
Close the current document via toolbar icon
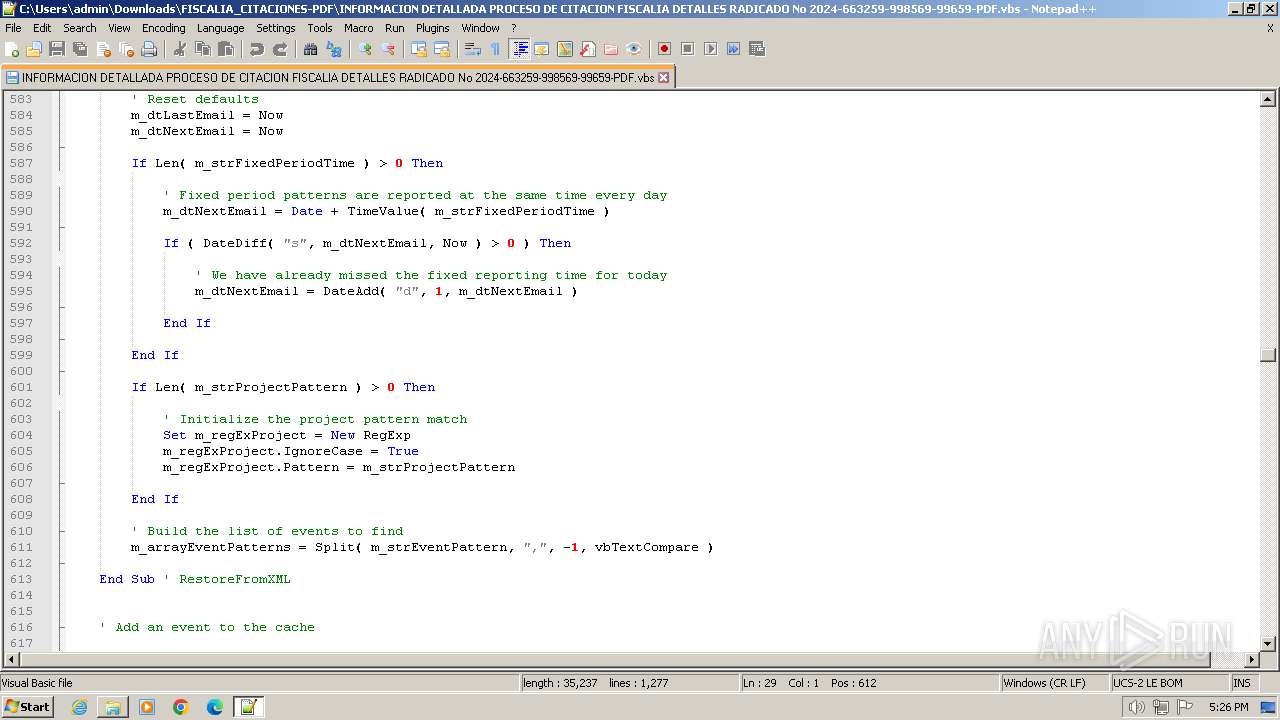[x=103, y=49]
